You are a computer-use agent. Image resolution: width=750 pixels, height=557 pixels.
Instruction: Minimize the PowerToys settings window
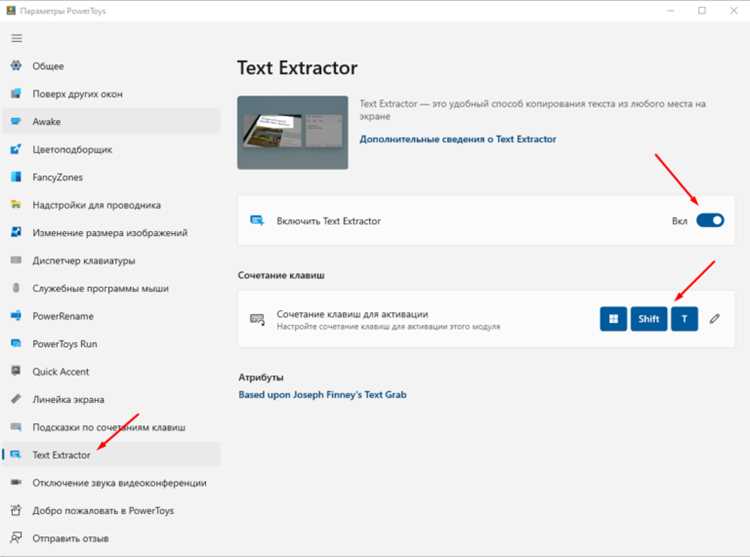click(671, 11)
